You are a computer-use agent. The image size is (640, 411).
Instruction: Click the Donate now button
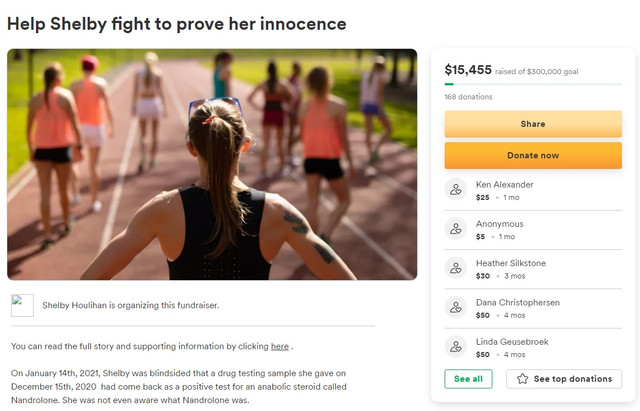[533, 156]
